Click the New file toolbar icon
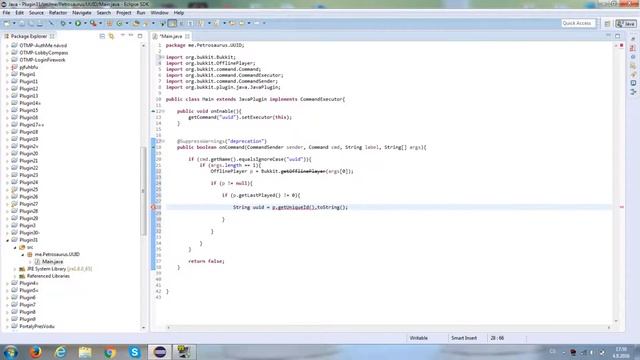Viewport: 640px width, 360px height. tap(7, 23)
